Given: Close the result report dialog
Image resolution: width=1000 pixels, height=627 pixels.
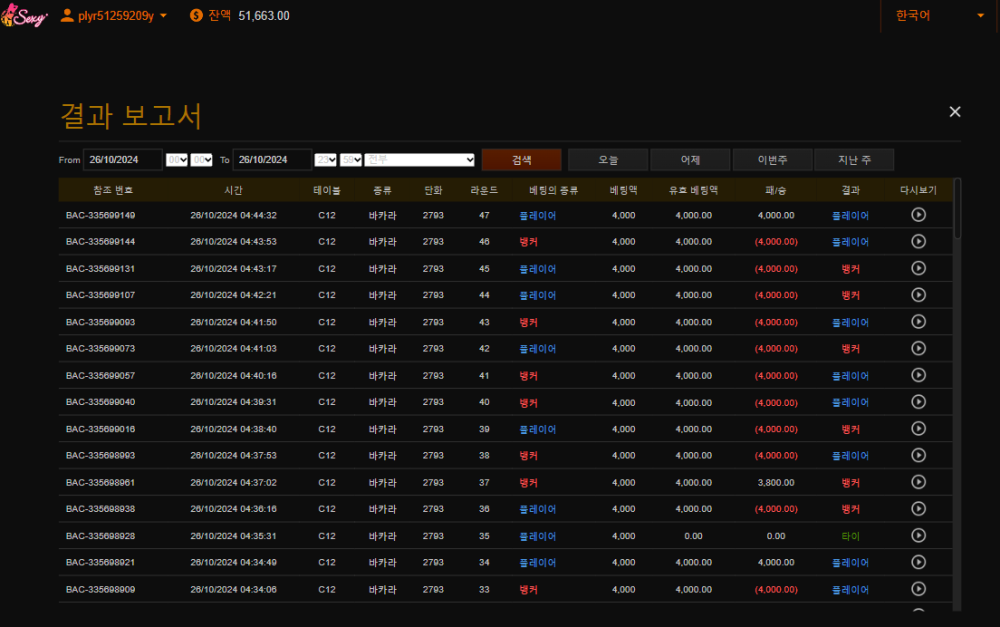Looking at the screenshot, I should coord(954,112).
